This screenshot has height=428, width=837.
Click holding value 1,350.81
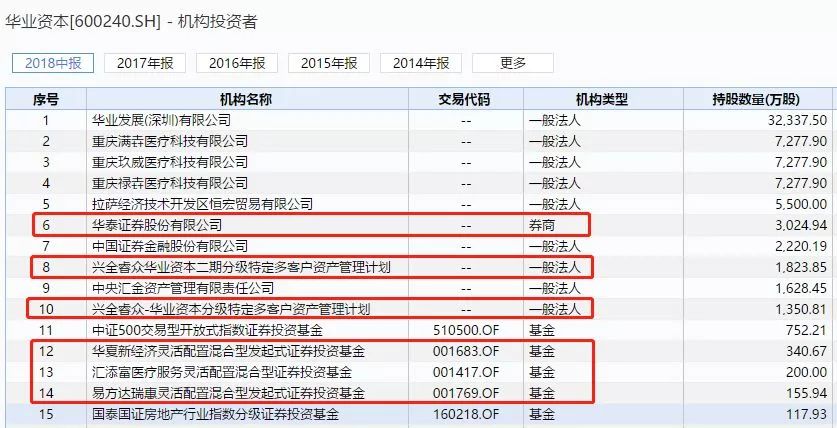(801, 309)
